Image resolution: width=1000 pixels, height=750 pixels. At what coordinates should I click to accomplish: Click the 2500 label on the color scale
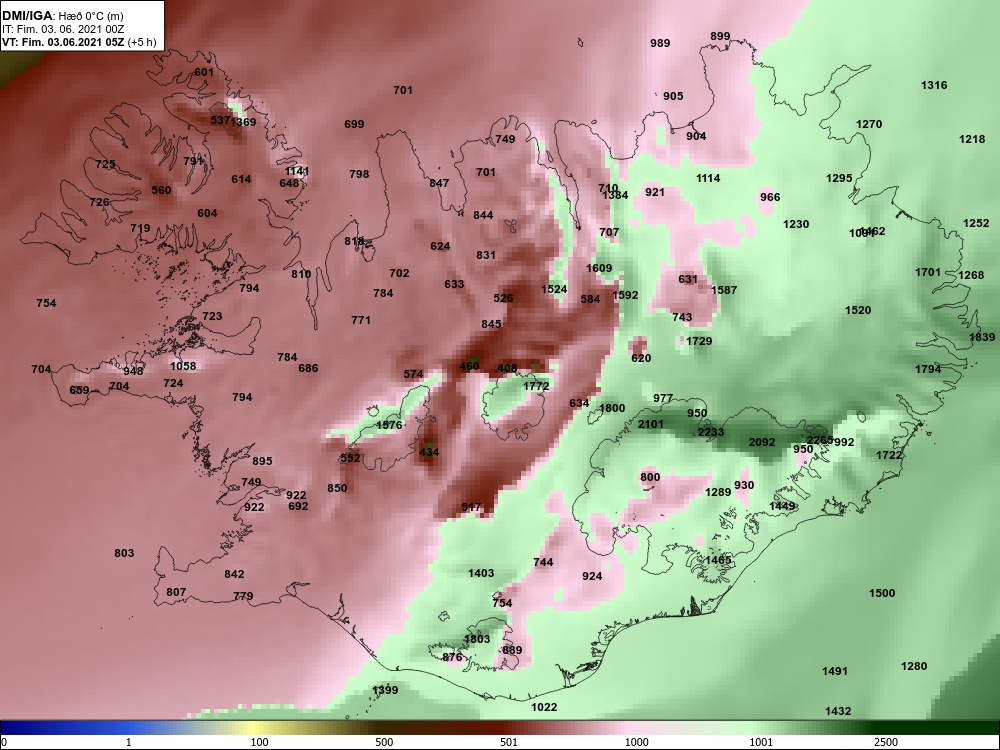(x=886, y=742)
